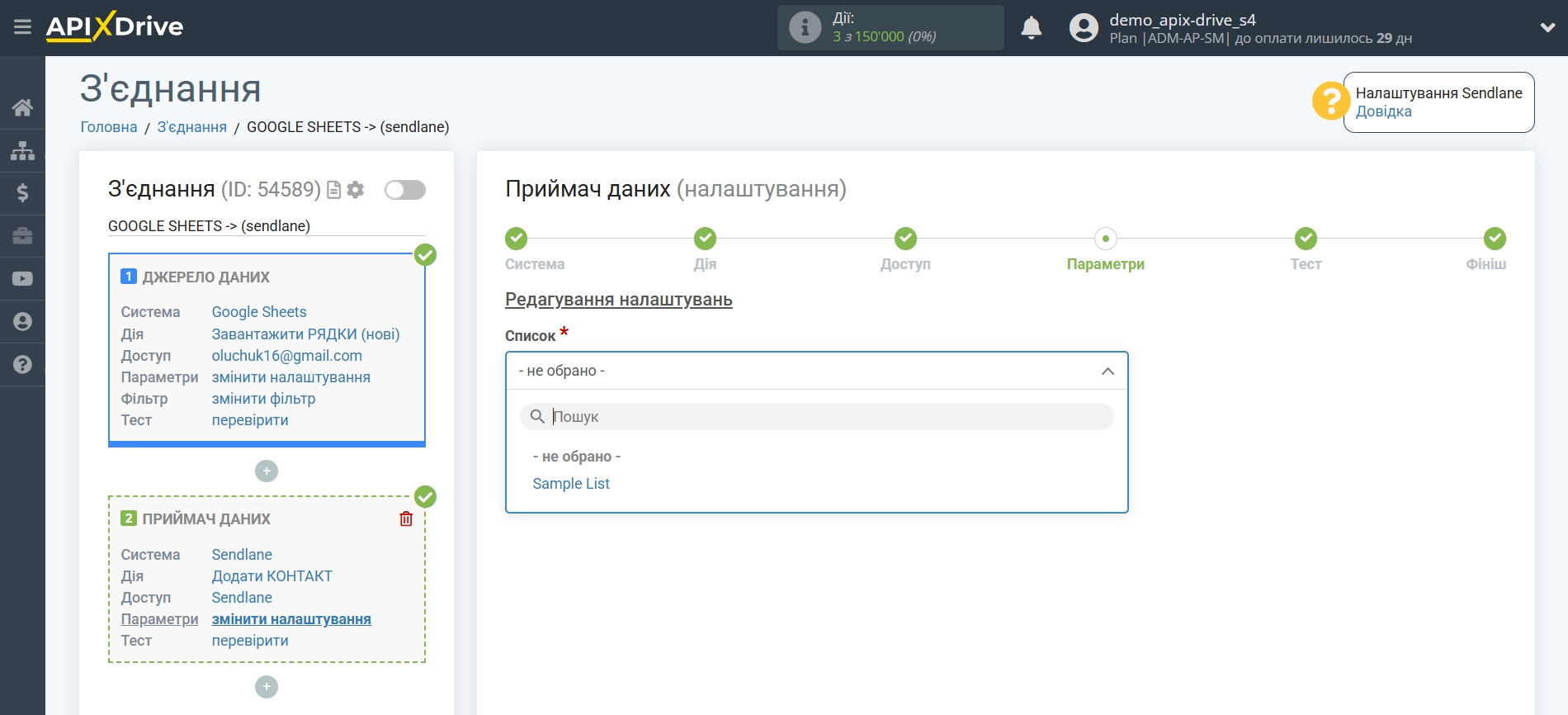Open the connection settings gear icon
Viewport: 1568px width, 715px height.
(356, 190)
